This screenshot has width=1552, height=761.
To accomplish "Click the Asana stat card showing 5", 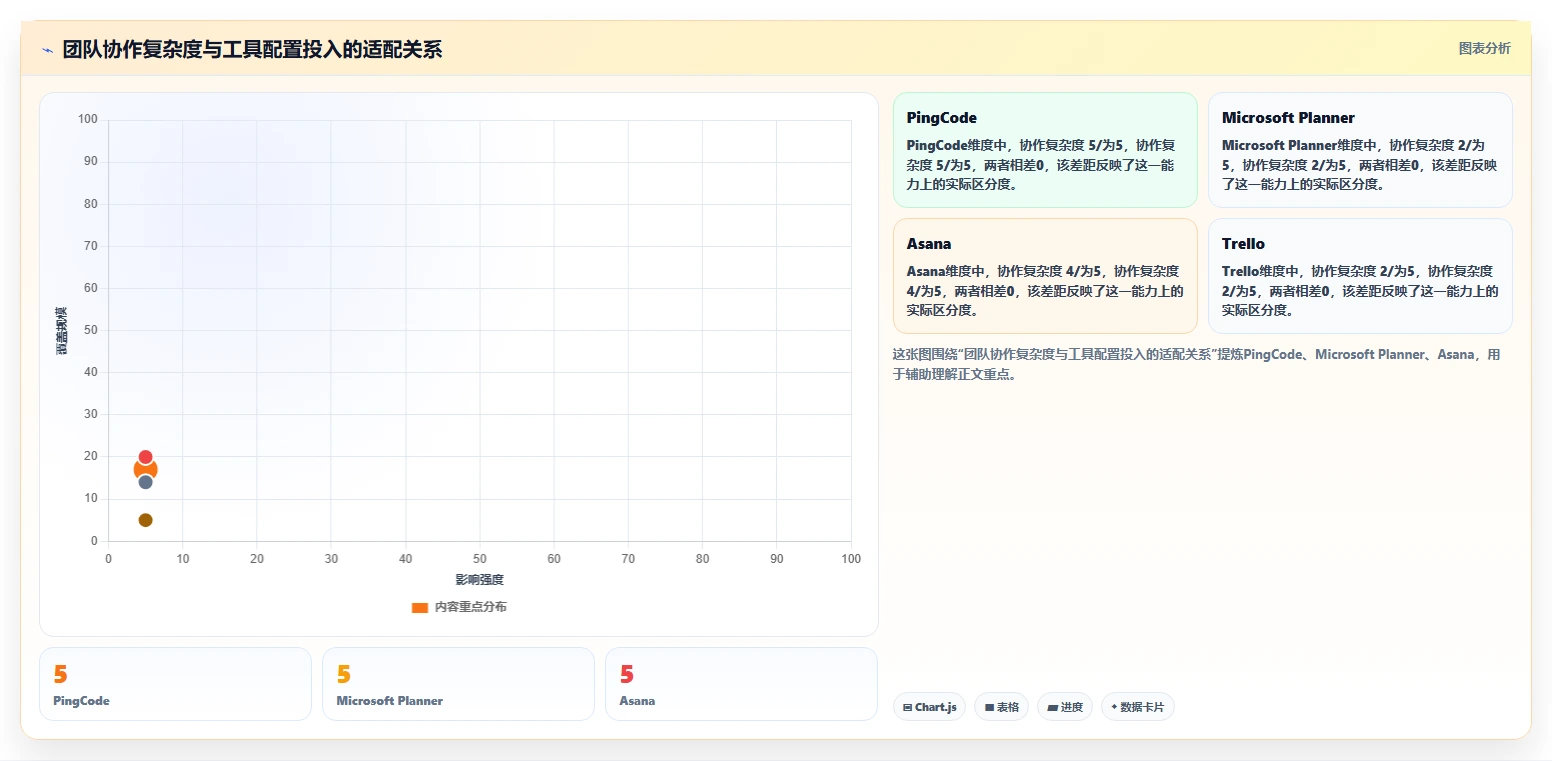I will [741, 684].
